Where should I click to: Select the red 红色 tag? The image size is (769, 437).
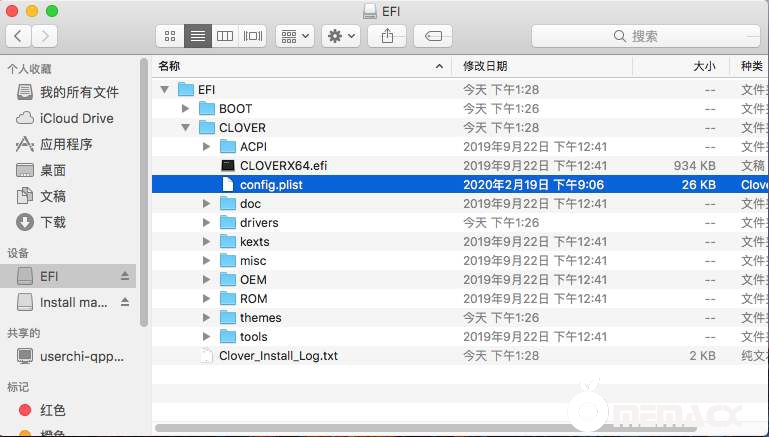[53, 410]
